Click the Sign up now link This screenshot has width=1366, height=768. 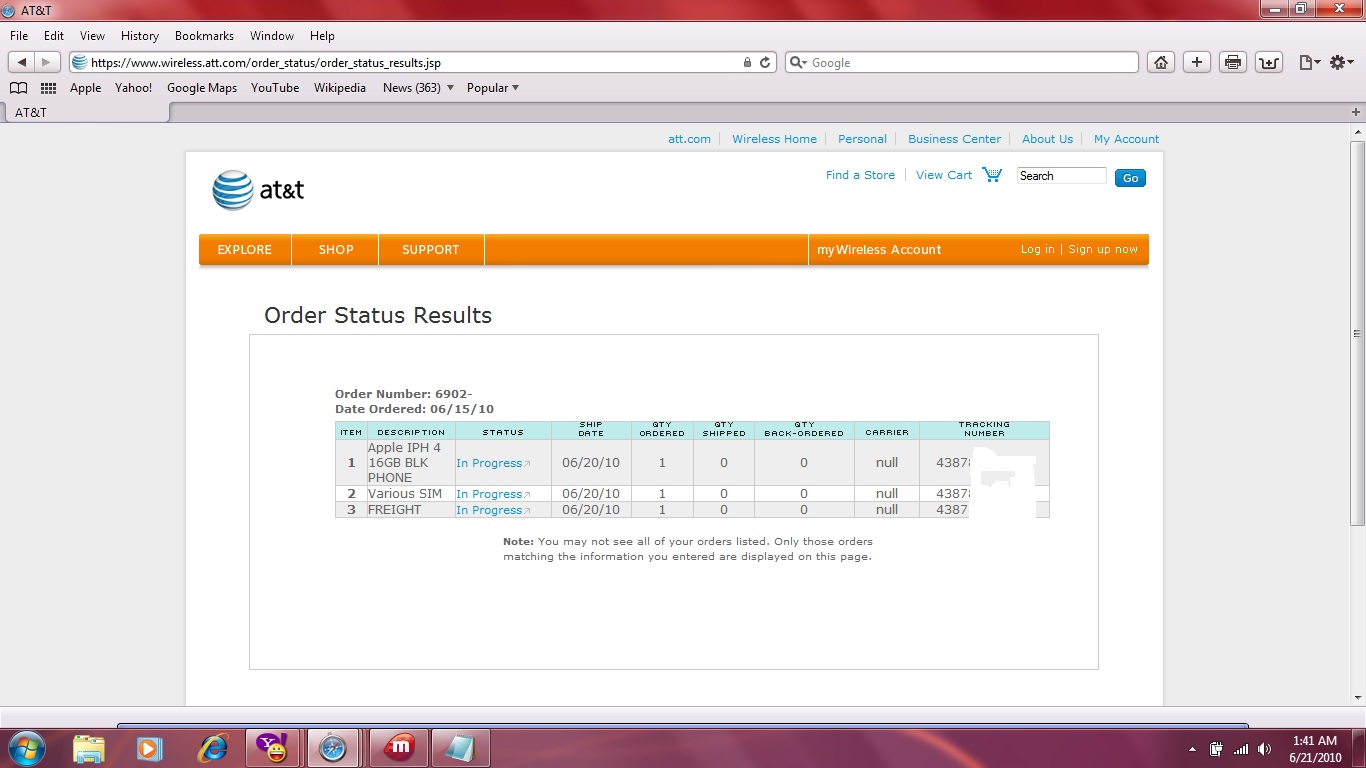point(1103,250)
